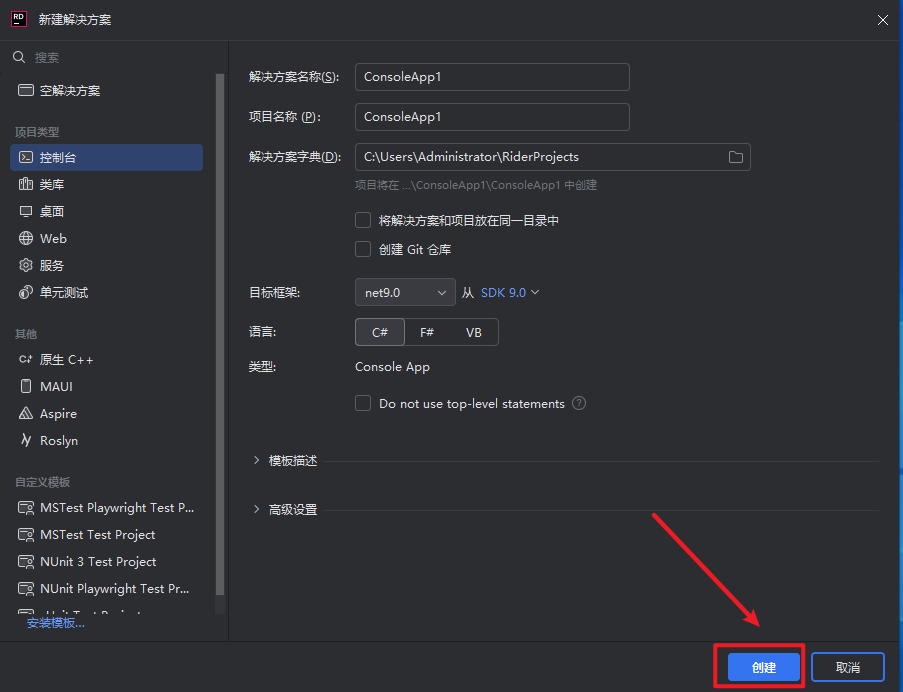
Task: Select C# language option
Action: pos(380,332)
